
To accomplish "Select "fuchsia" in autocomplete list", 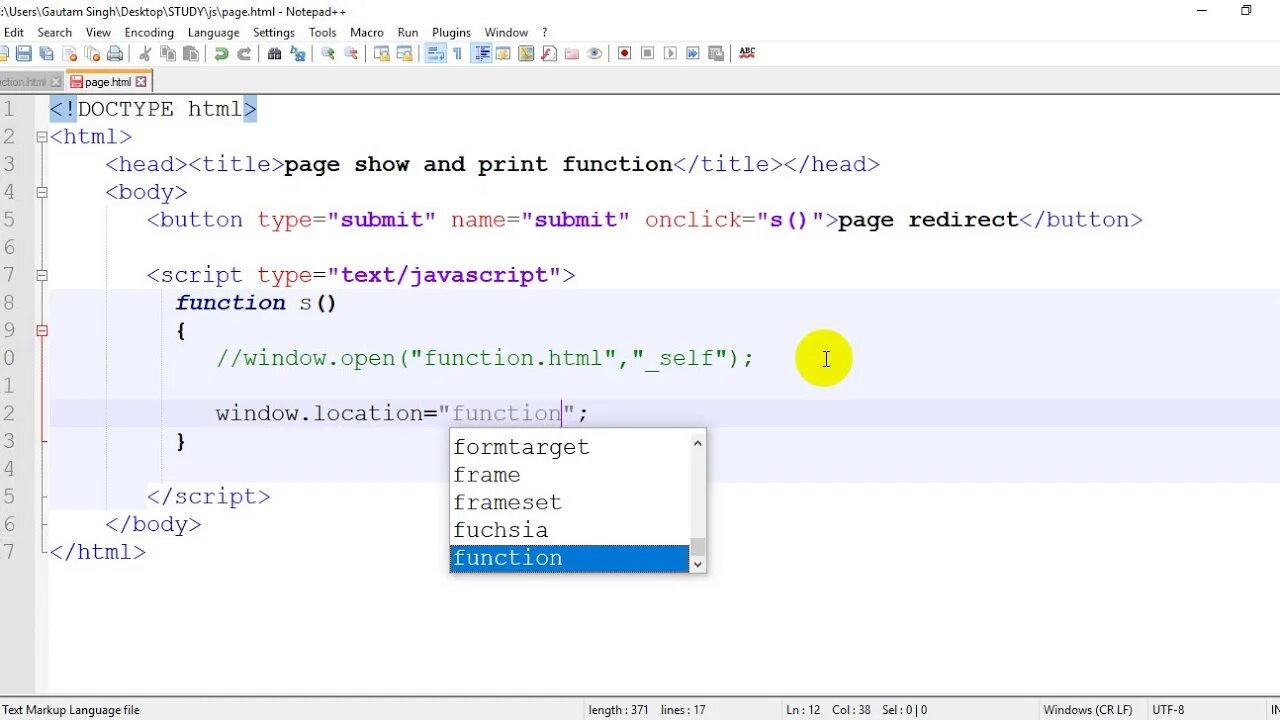I will [569, 530].
